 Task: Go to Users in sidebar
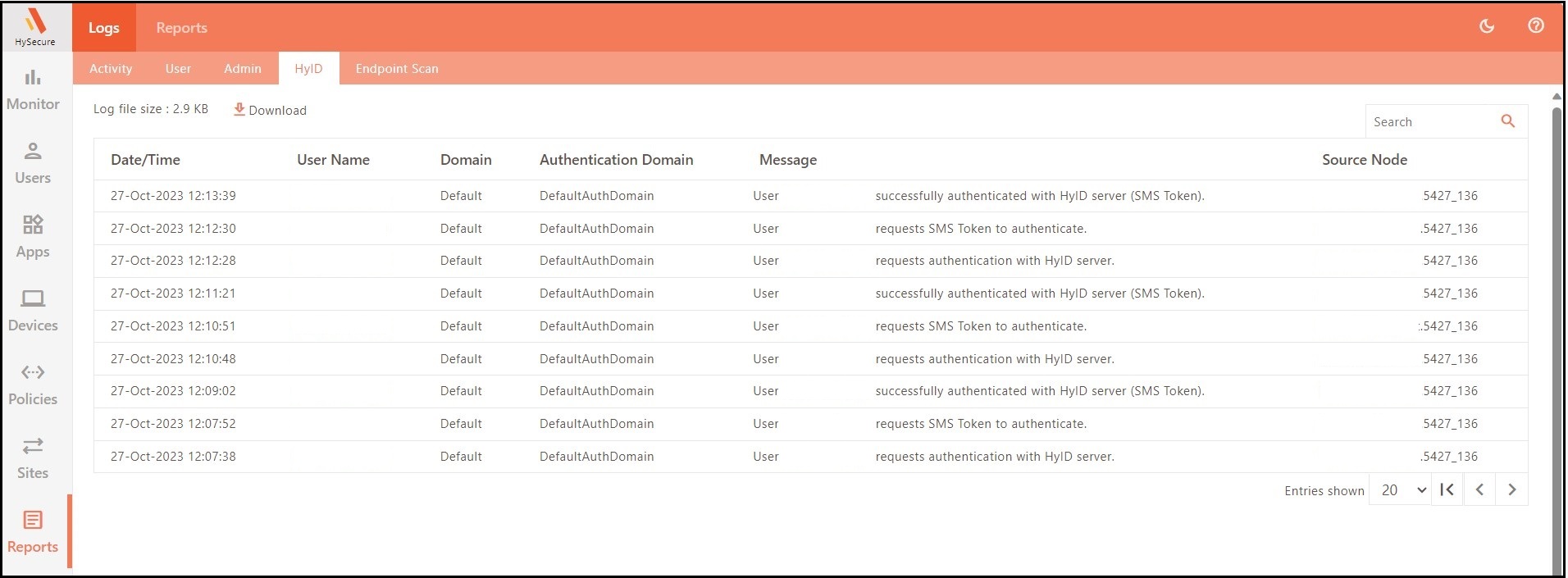pyautogui.click(x=33, y=162)
